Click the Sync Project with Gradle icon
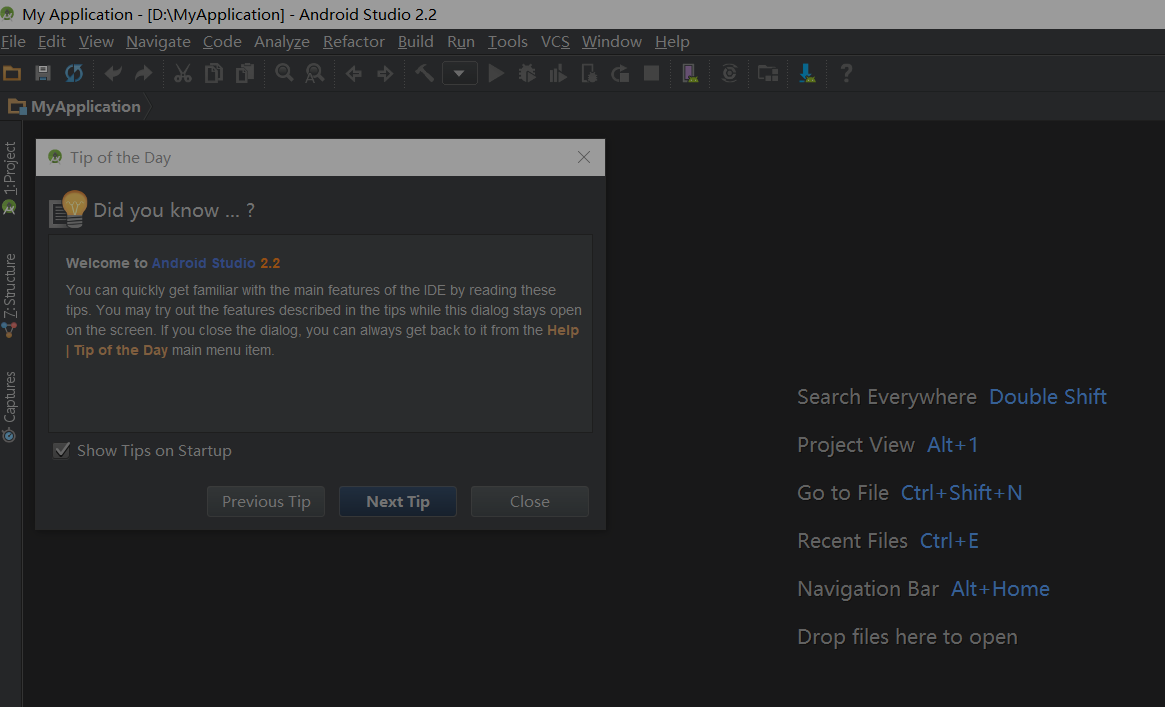Image resolution: width=1165 pixels, height=707 pixels. (730, 74)
